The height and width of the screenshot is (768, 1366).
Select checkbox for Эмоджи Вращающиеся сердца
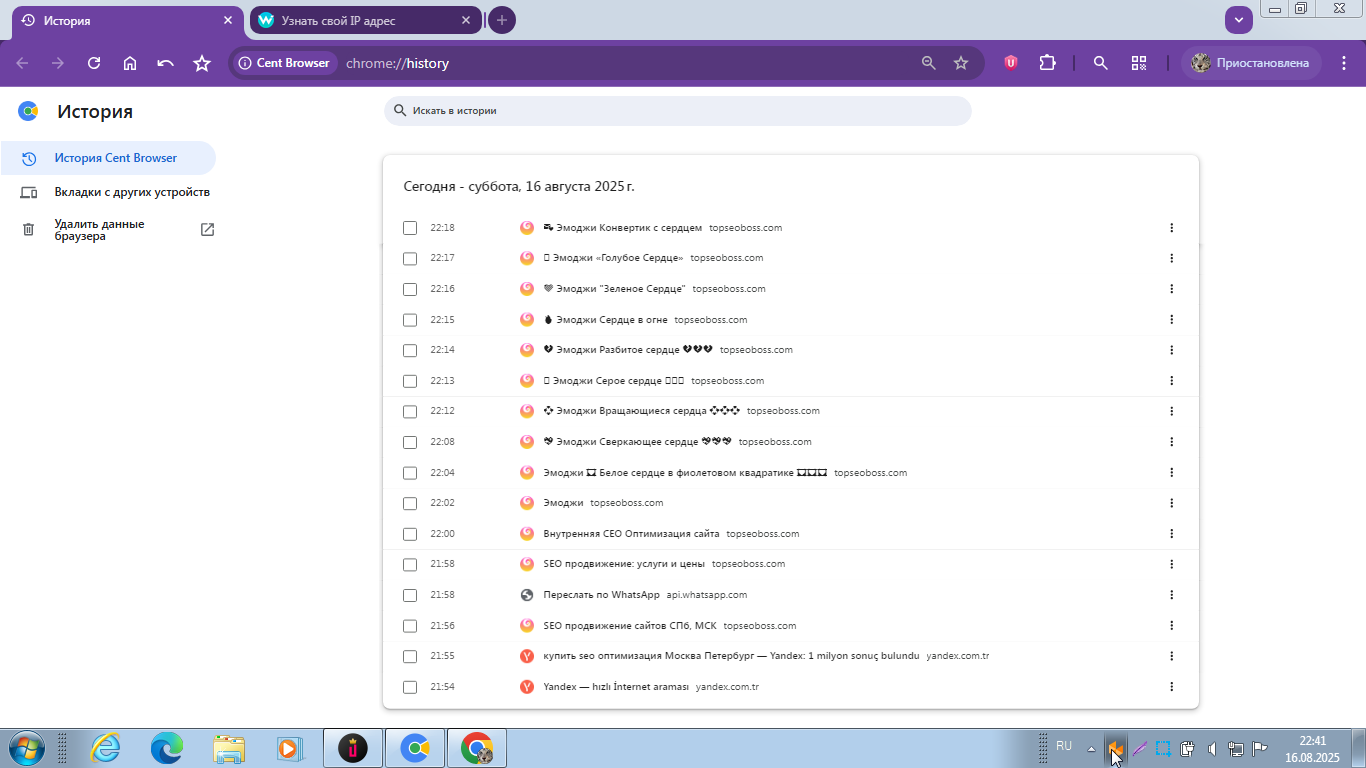tap(410, 411)
